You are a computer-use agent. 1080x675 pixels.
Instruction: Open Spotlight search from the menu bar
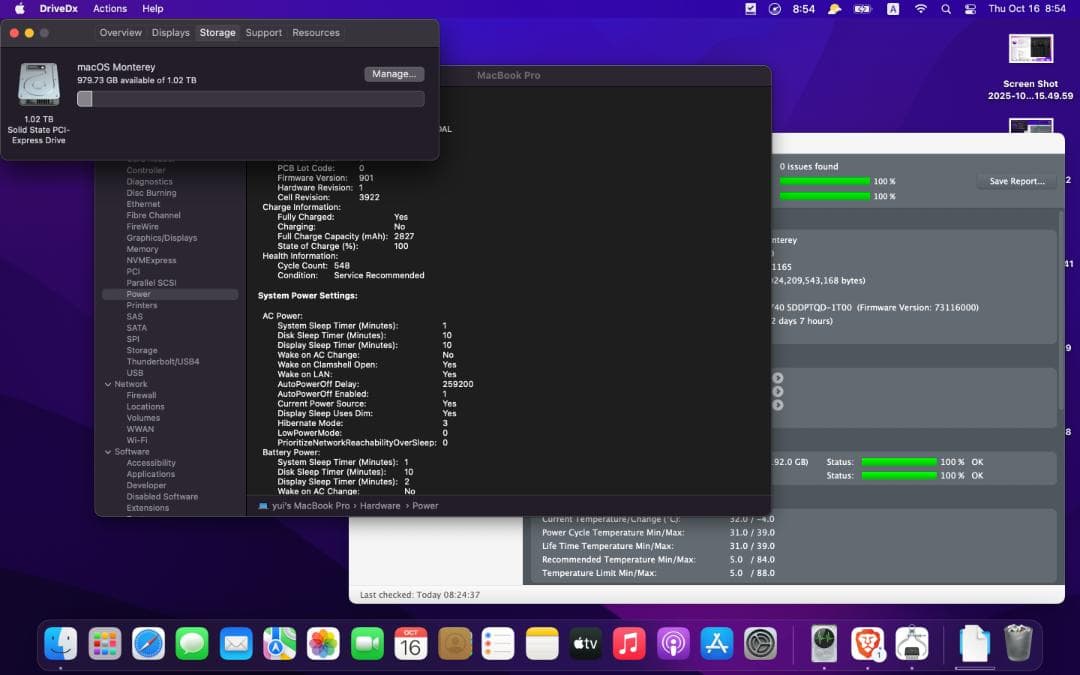pos(945,8)
